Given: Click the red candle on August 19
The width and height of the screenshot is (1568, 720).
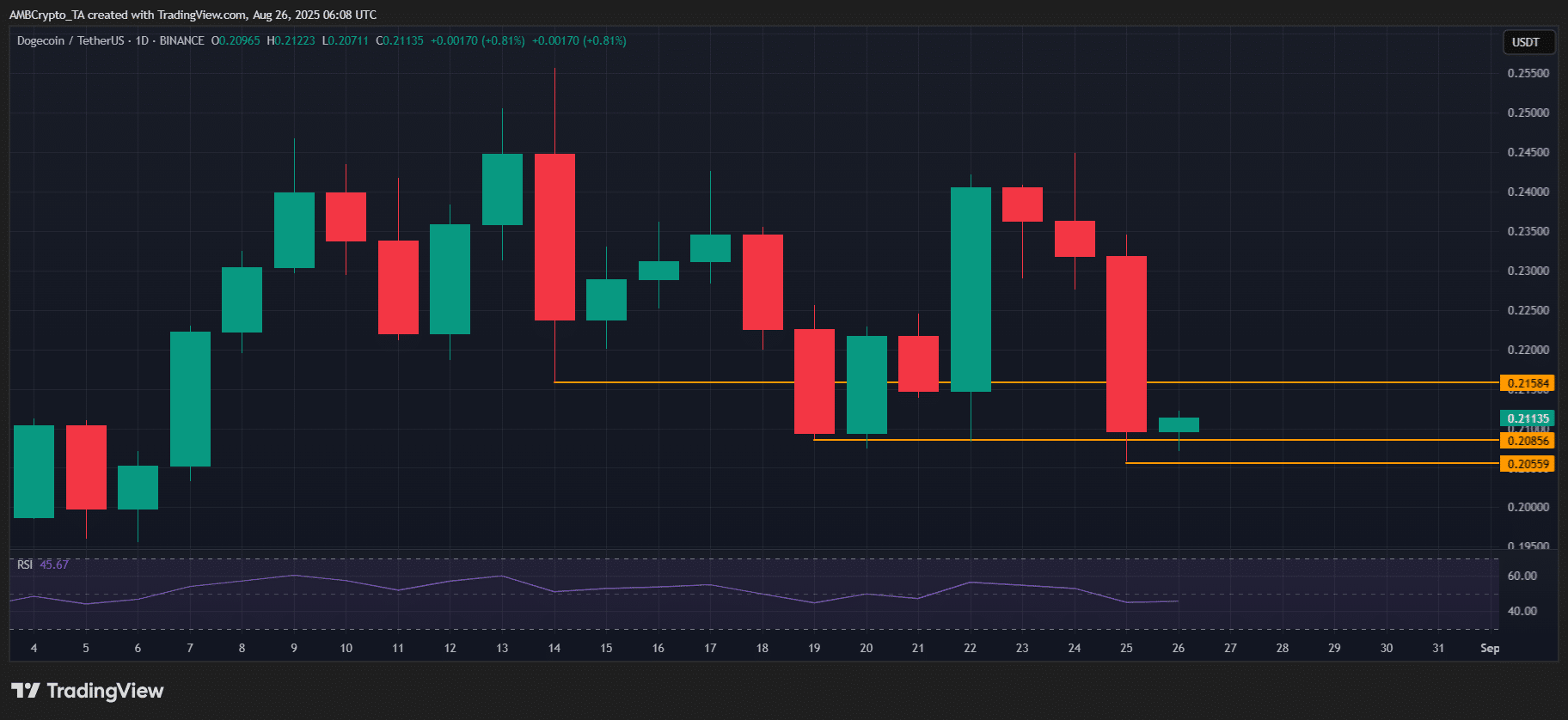Looking at the screenshot, I should pyautogui.click(x=814, y=381).
